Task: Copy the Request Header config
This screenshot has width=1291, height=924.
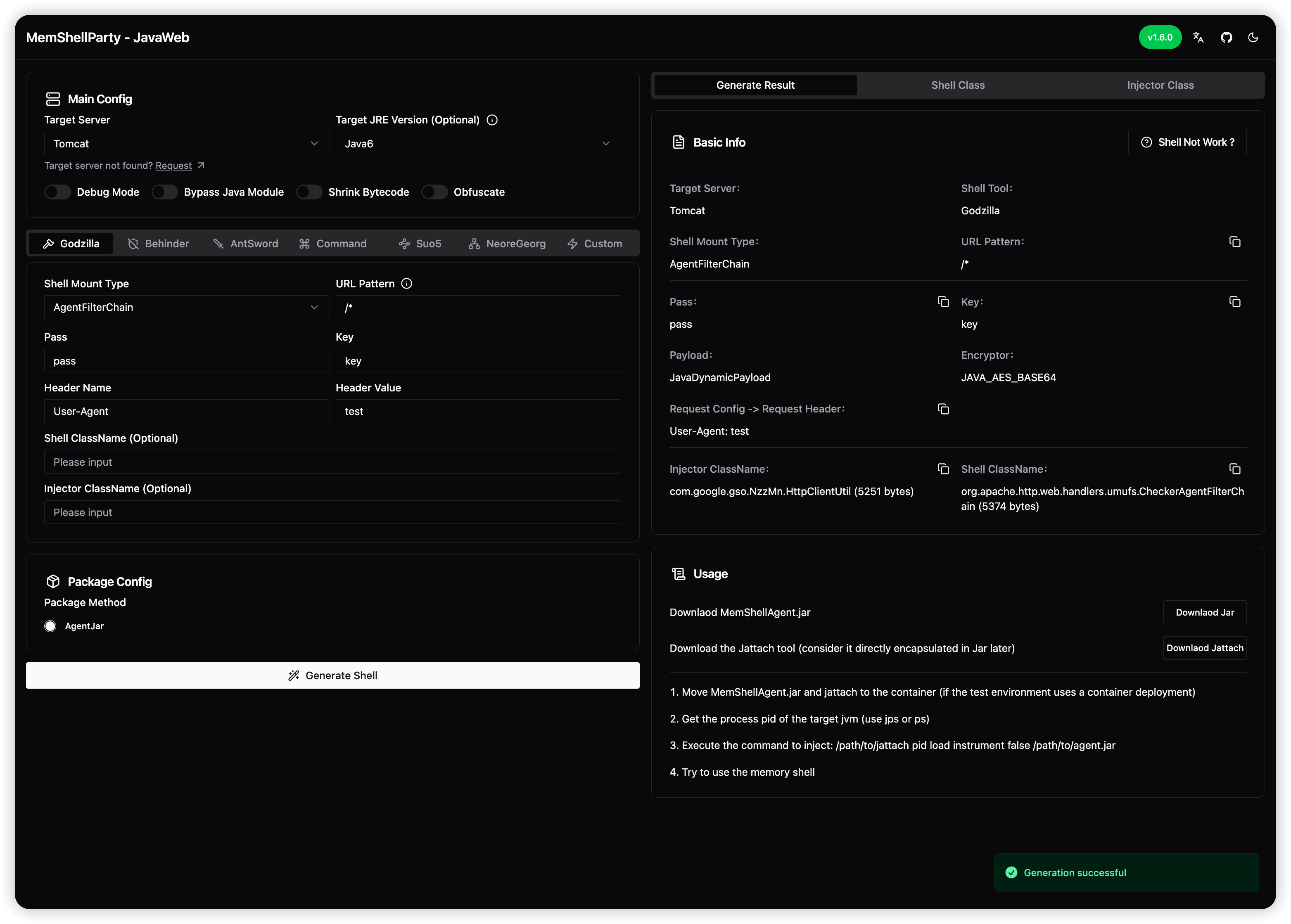Action: coord(943,409)
